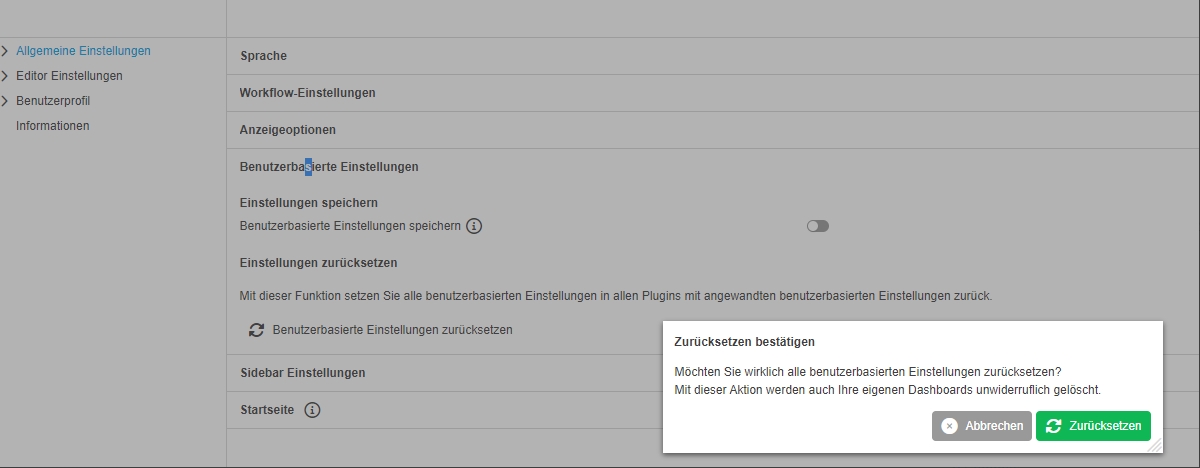The width and height of the screenshot is (1200, 468).
Task: Click the info icon beside Benutzerbasierte Einstellungen speichern
Action: coord(474,226)
